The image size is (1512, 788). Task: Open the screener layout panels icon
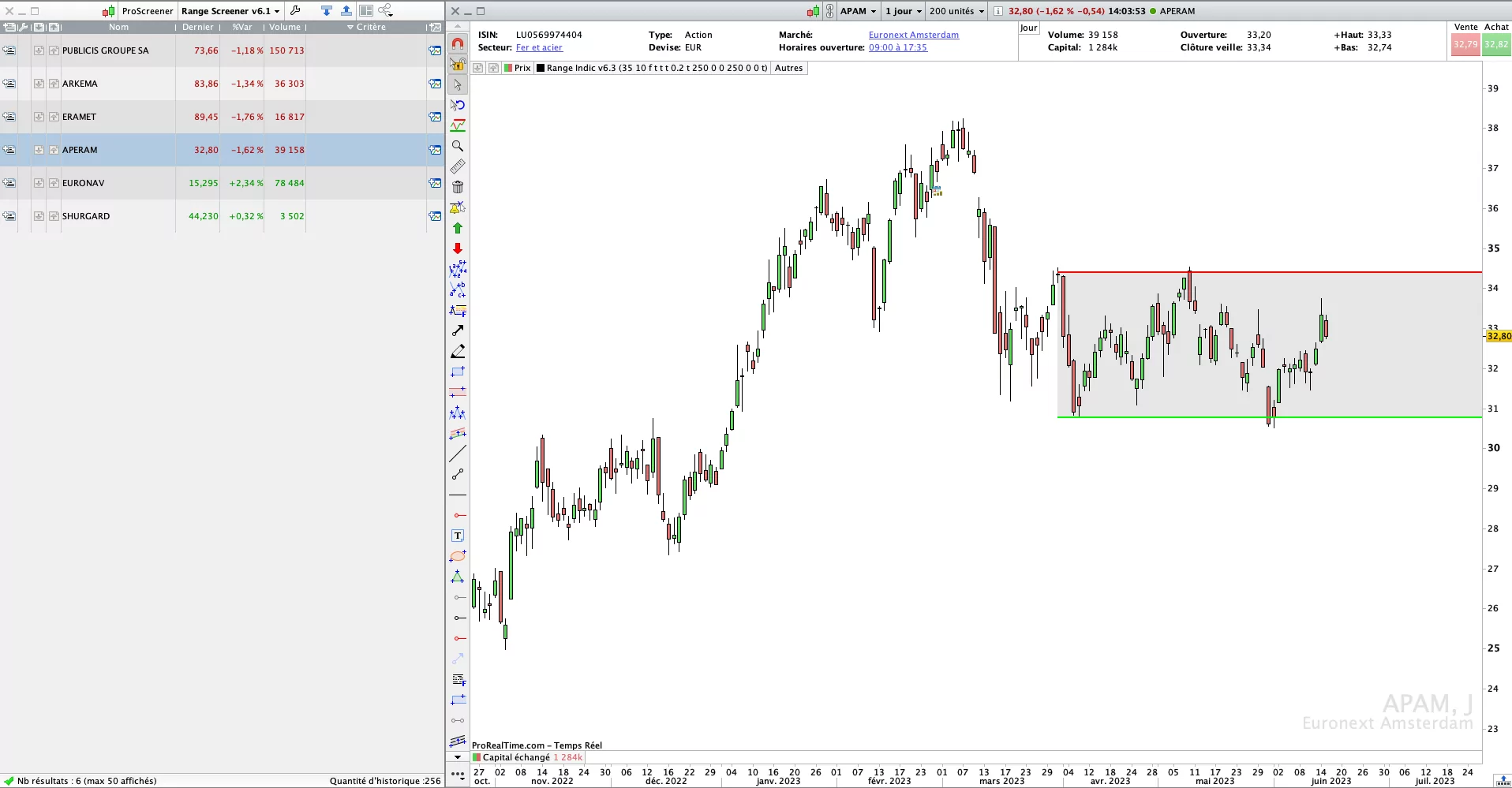click(x=366, y=11)
